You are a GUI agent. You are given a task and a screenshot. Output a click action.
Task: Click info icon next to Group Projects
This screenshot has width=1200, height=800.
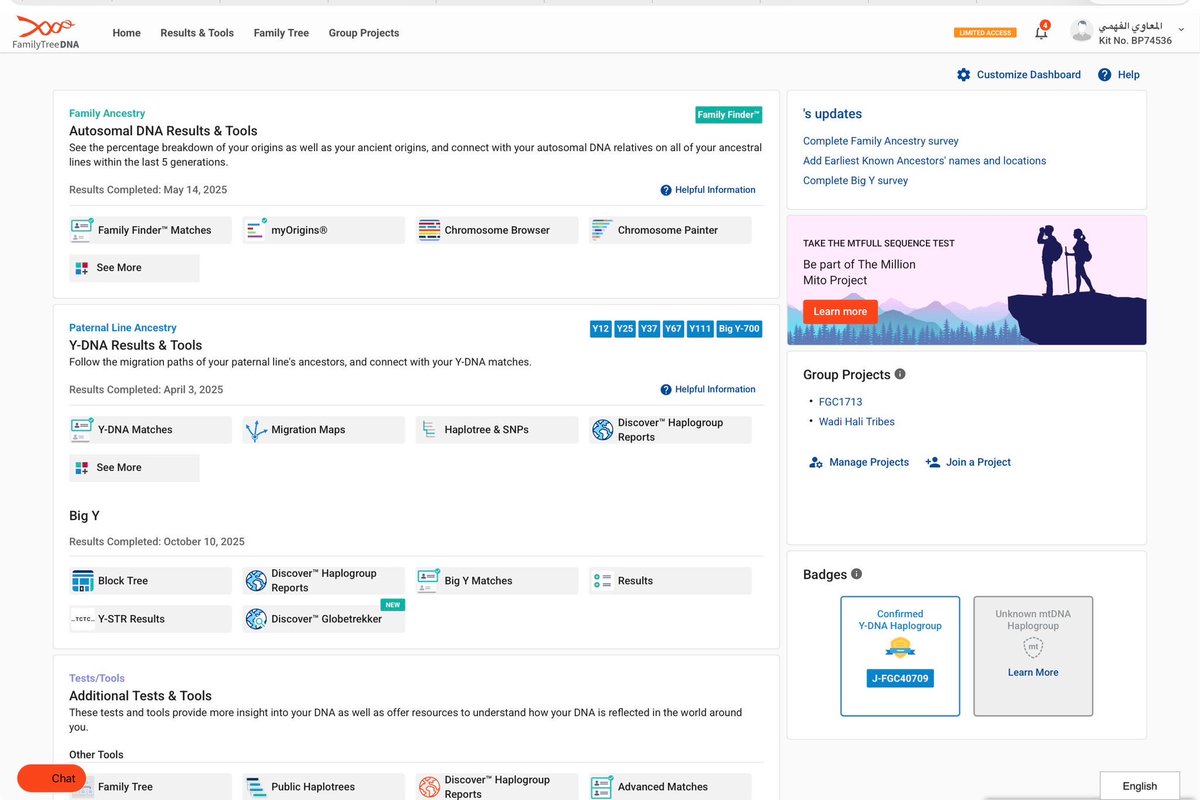[900, 374]
